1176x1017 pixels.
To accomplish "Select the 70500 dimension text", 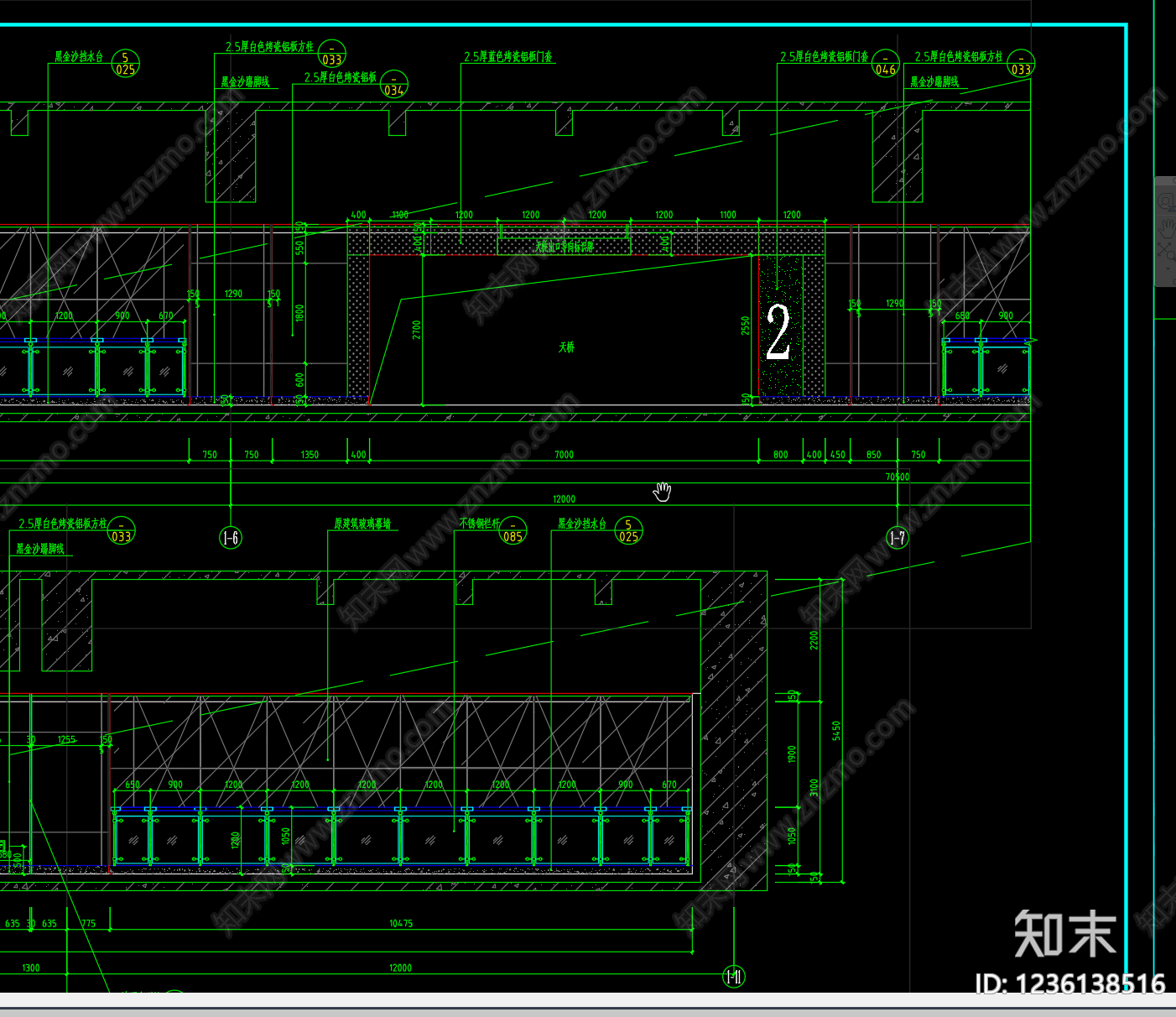I will pyautogui.click(x=898, y=477).
